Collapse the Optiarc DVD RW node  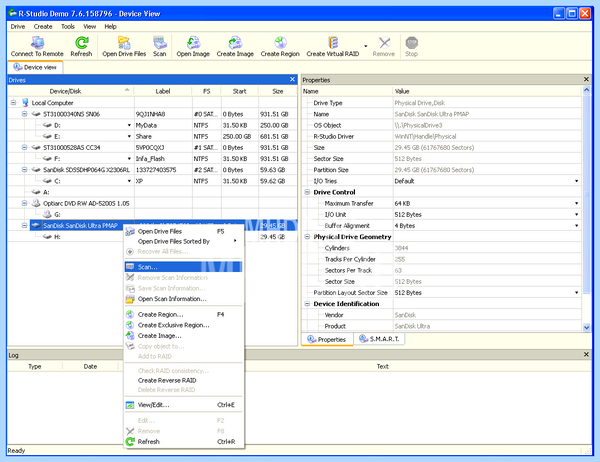pos(24,203)
